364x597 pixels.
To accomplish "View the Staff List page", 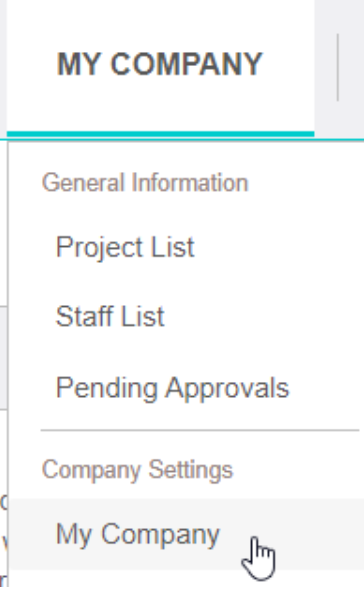I will 110,316.
